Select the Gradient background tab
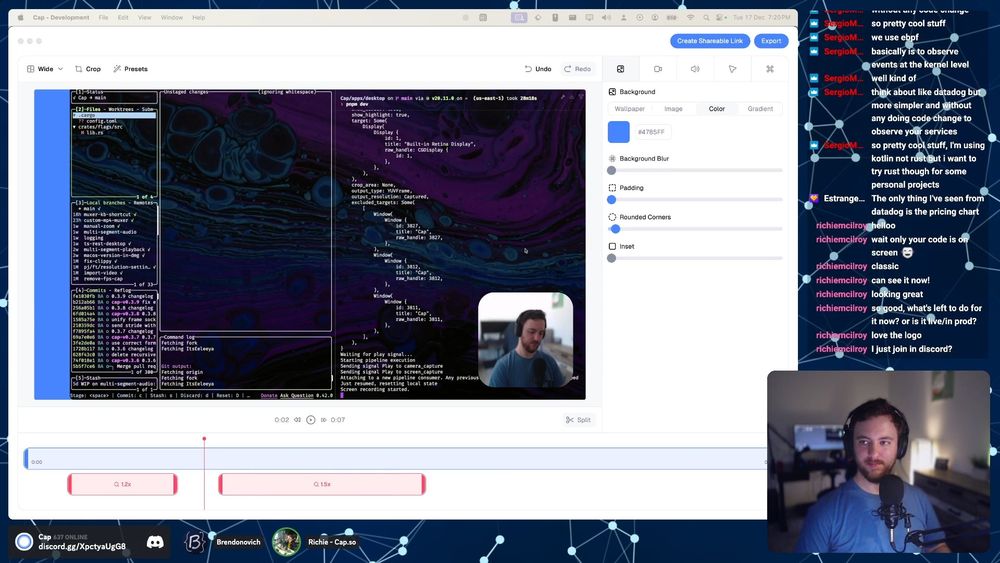 coord(760,109)
